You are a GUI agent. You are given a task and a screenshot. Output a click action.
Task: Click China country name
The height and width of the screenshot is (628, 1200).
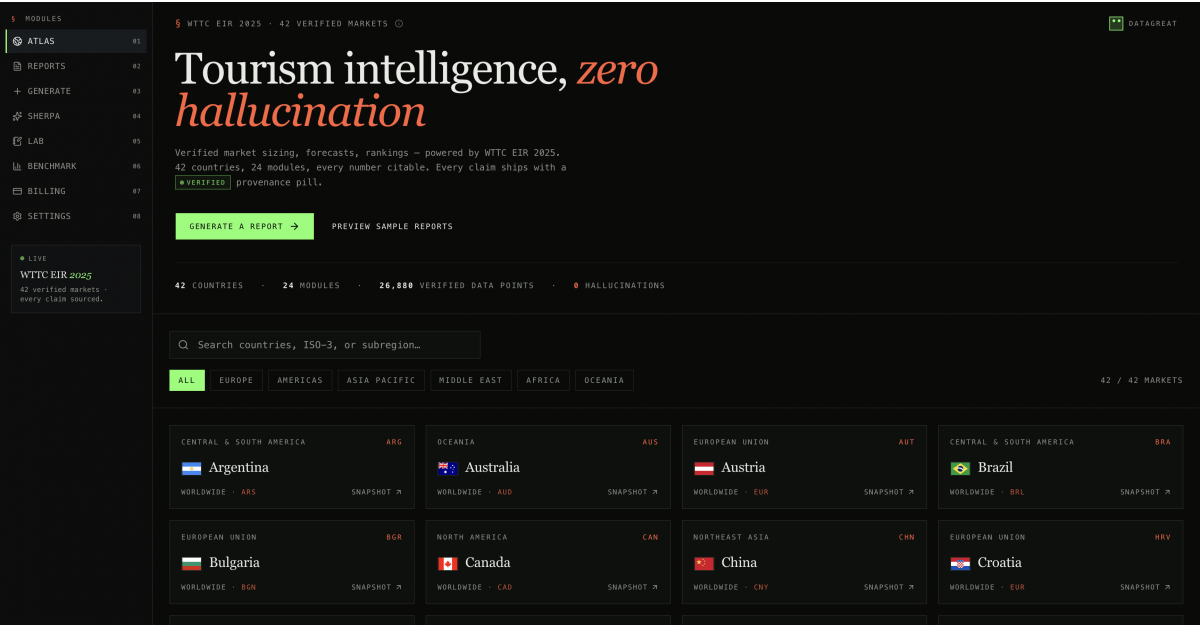point(739,563)
